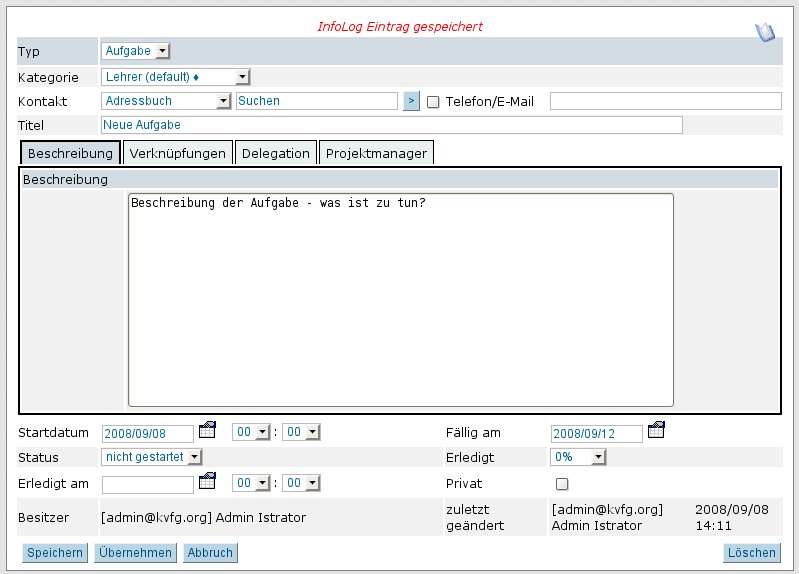Viewport: 799px width, 574px height.
Task: Toggle the Privat checkbox
Action: (562, 484)
